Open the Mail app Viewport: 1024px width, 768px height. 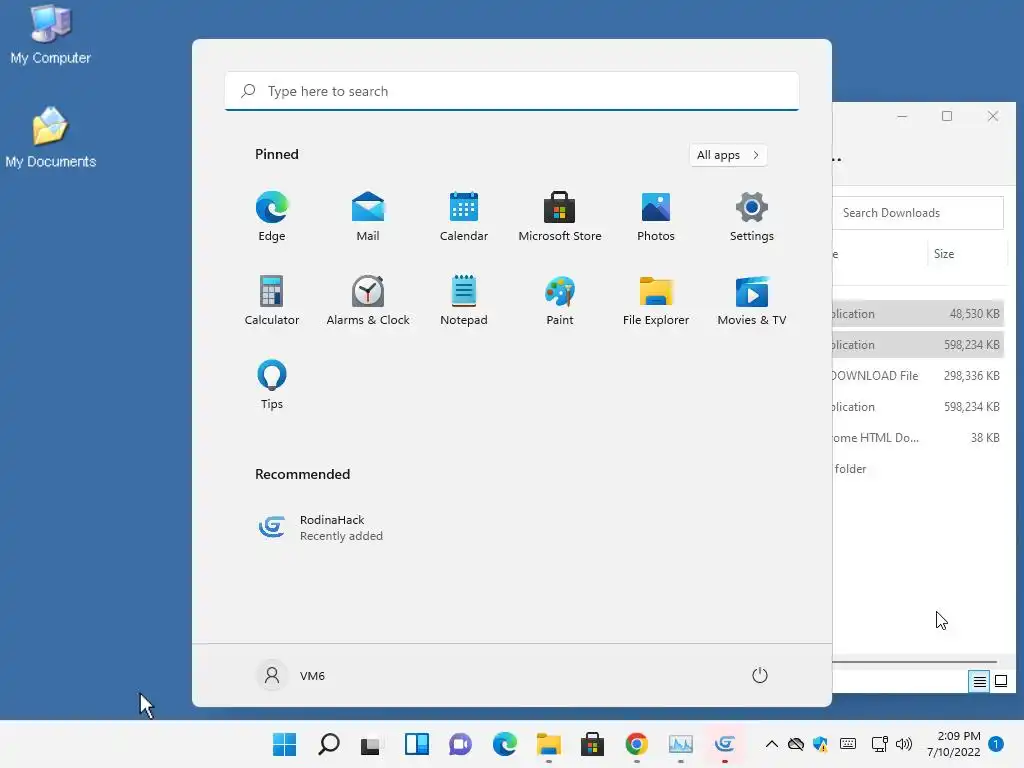click(368, 217)
